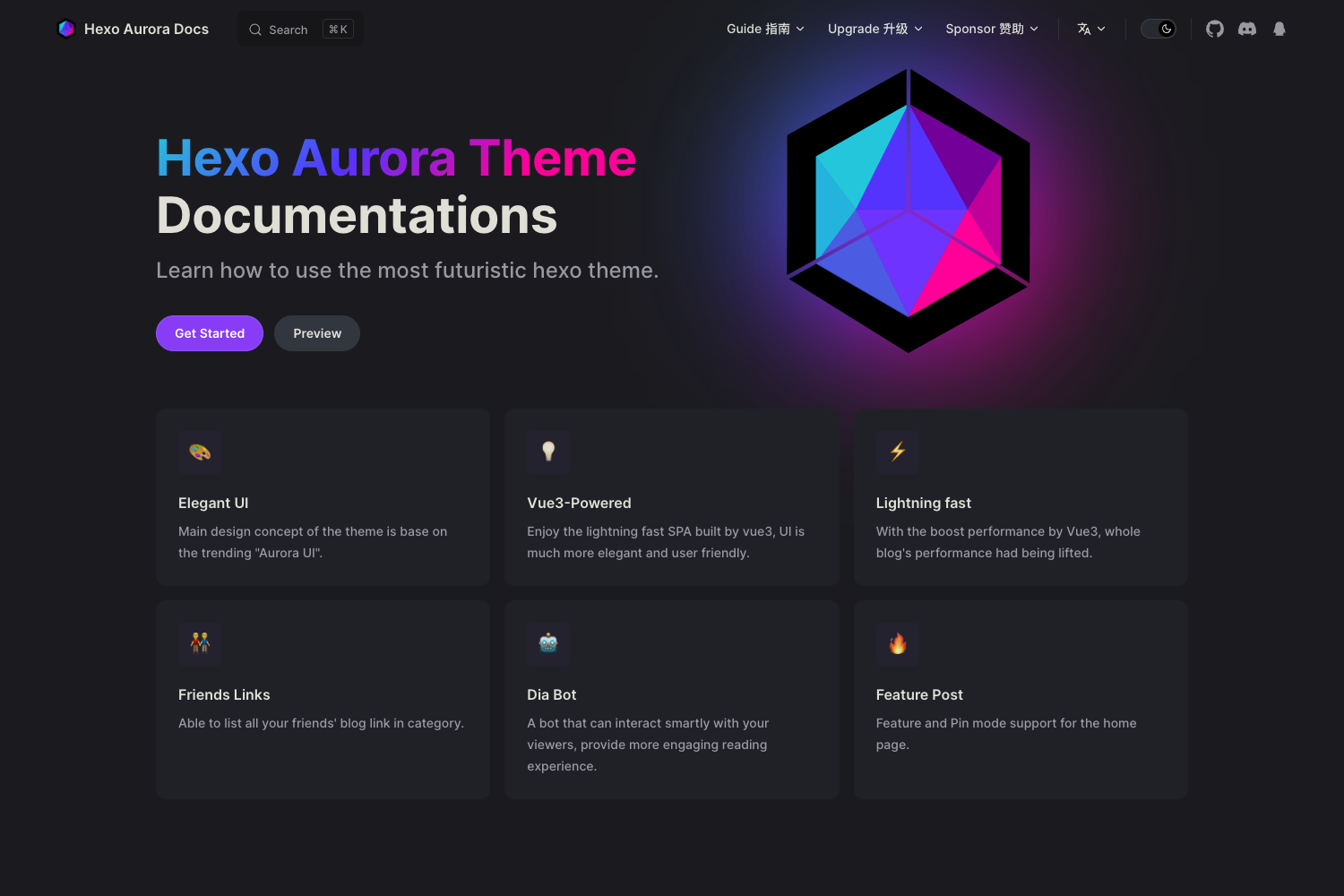Toggle the dark mode appearance switch
Viewport: 1344px width, 896px height.
(x=1159, y=29)
